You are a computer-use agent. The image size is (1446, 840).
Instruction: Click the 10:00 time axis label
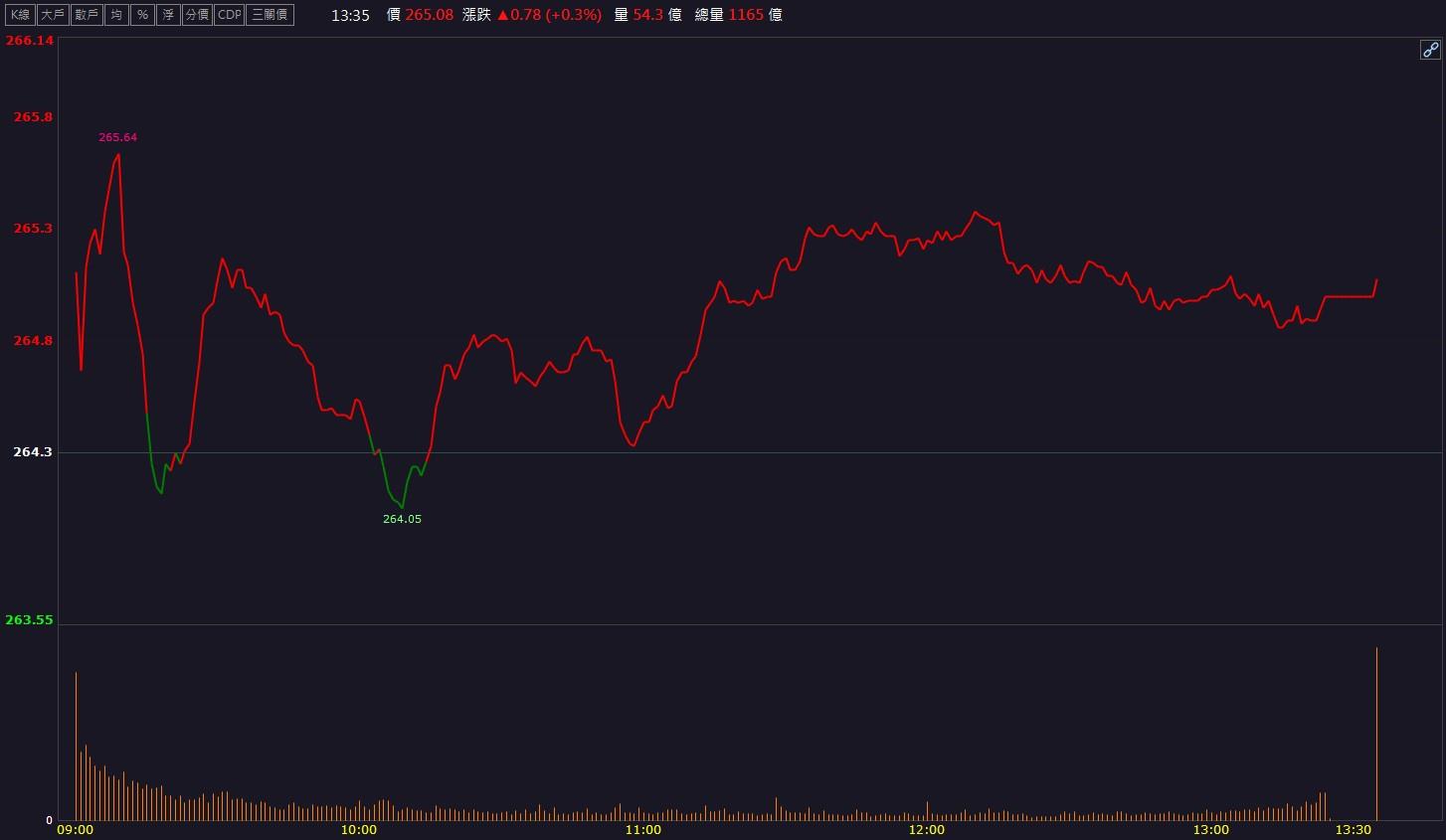359,830
